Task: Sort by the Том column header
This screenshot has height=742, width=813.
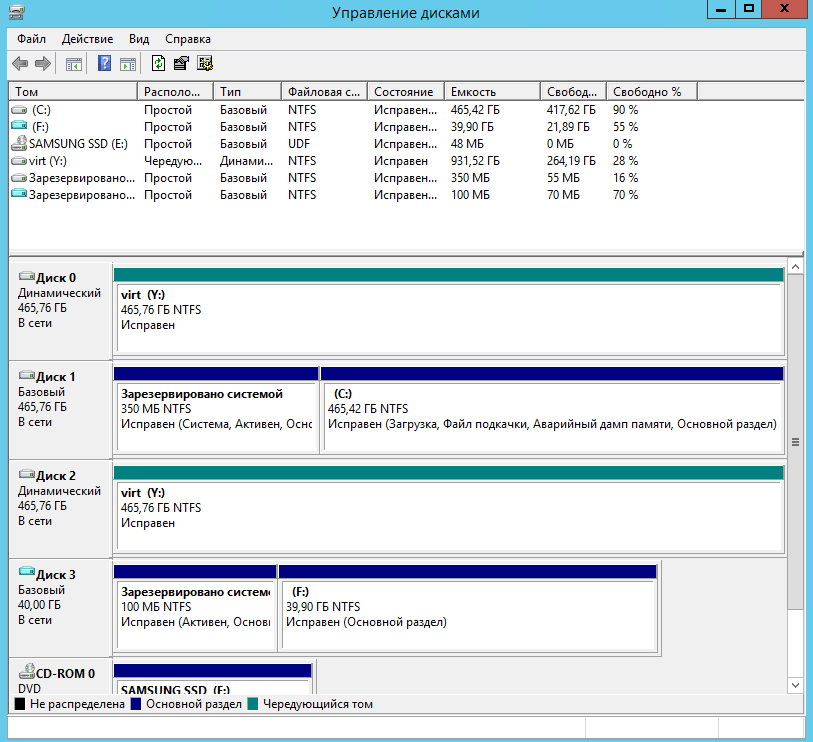Action: pos(27,91)
